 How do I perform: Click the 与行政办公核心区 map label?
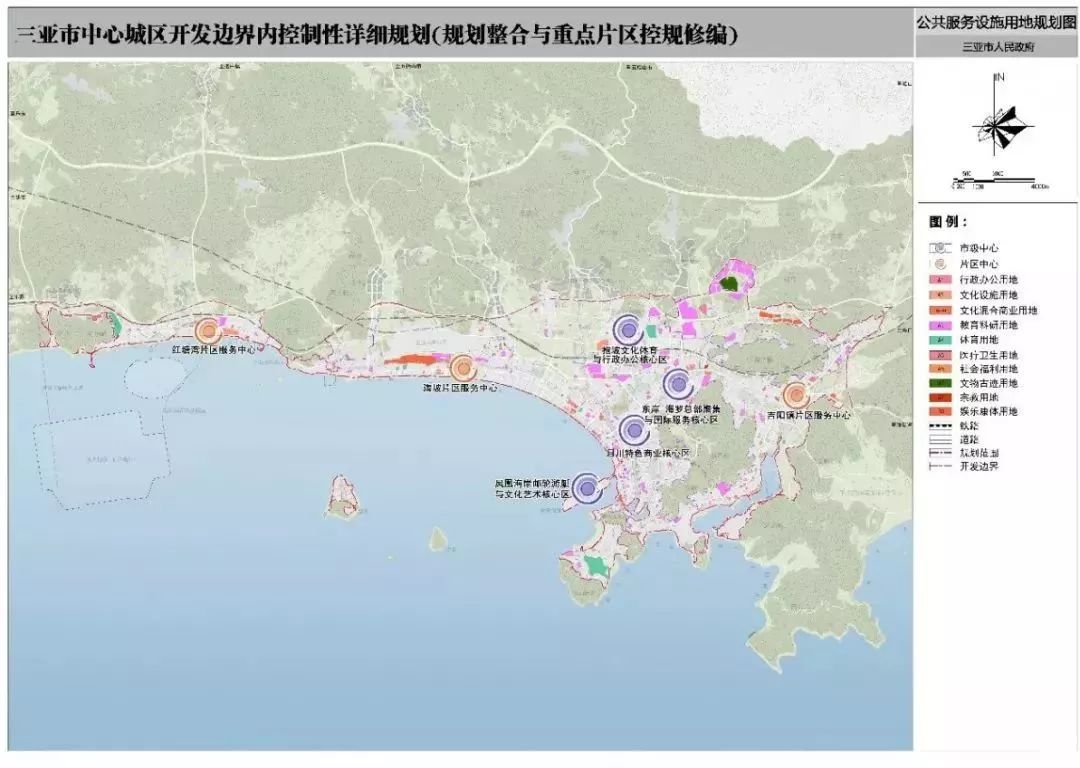point(630,360)
